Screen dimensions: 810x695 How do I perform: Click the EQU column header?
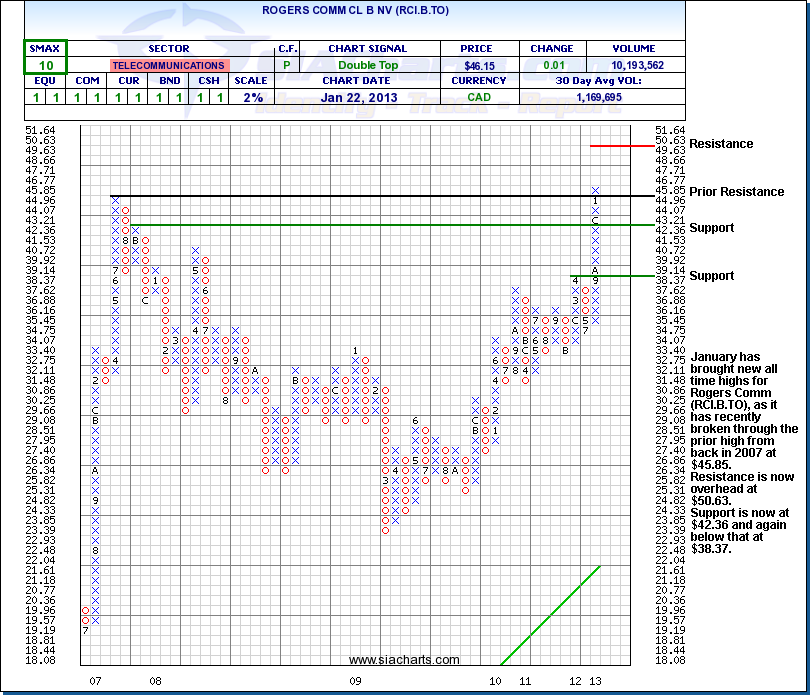pyautogui.click(x=46, y=81)
